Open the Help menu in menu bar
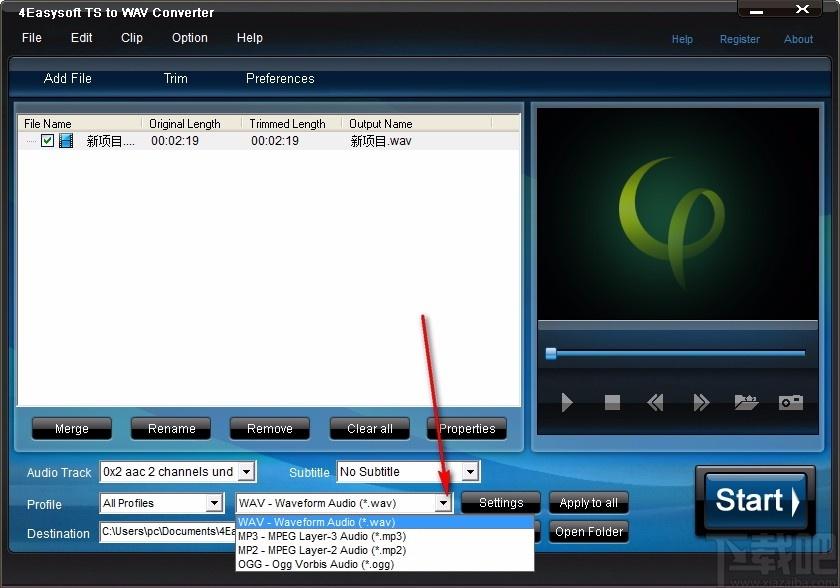The height and width of the screenshot is (588, 840). coord(250,38)
